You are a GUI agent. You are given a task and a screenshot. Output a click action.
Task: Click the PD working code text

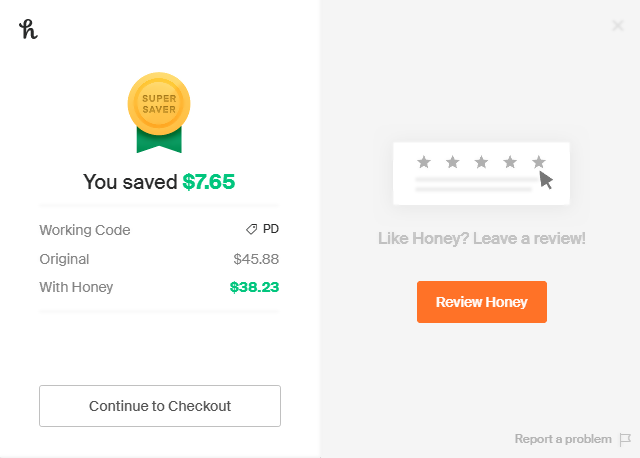pyautogui.click(x=271, y=229)
